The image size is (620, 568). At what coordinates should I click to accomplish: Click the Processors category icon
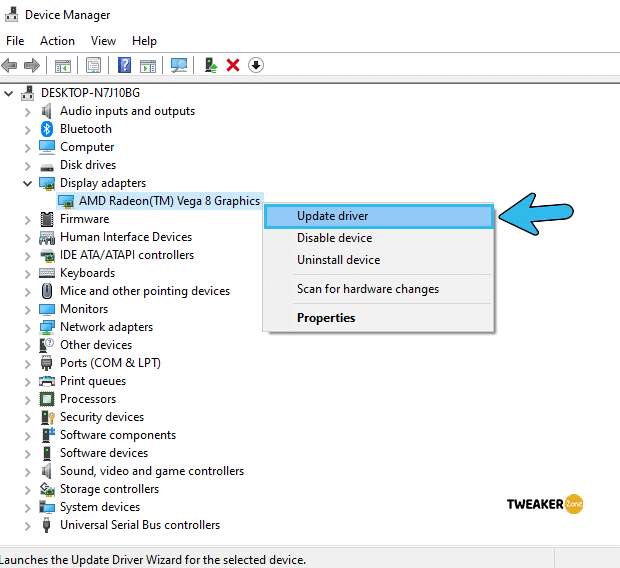point(47,399)
